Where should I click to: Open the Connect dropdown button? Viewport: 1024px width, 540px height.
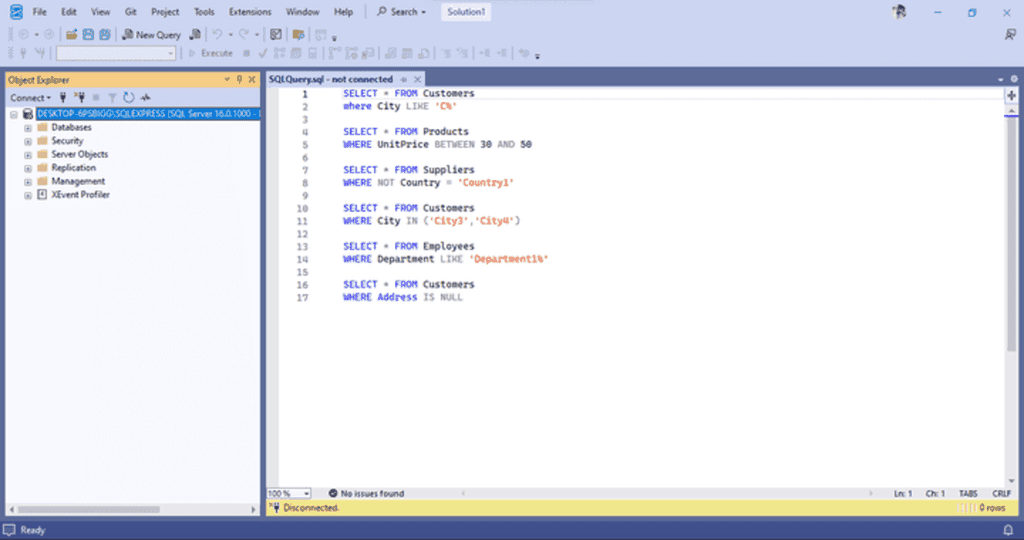click(30, 98)
